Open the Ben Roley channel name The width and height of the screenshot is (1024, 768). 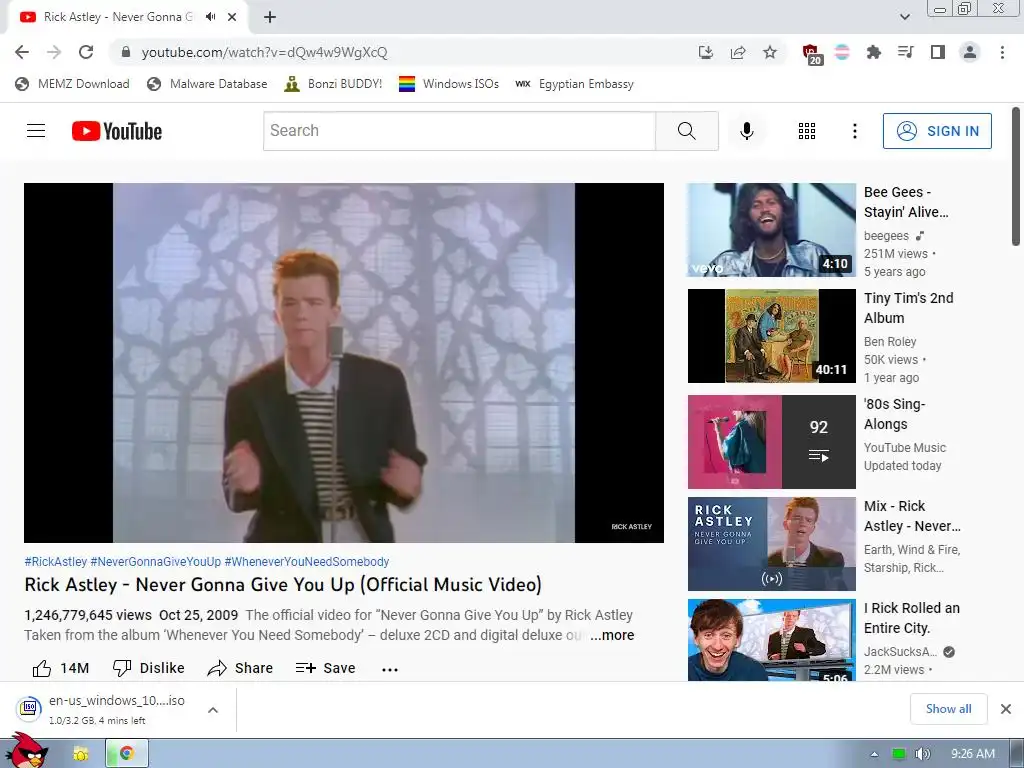890,342
